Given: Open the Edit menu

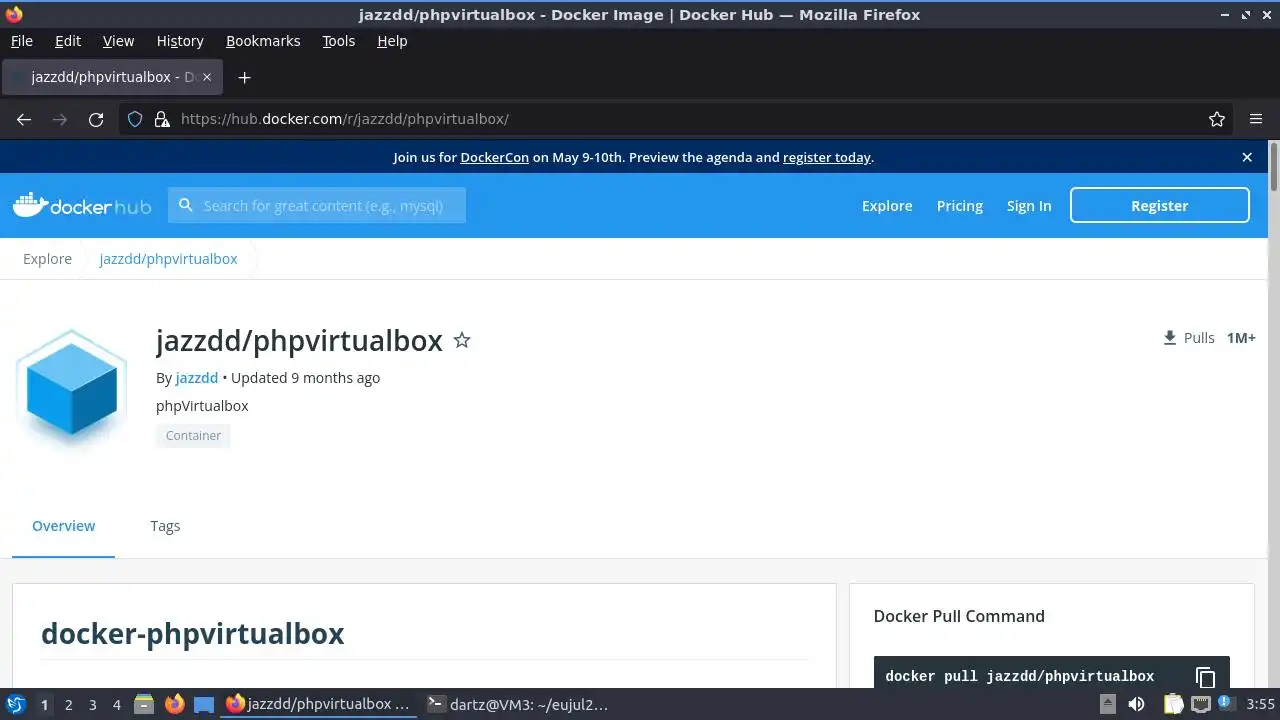Looking at the screenshot, I should [x=68, y=41].
